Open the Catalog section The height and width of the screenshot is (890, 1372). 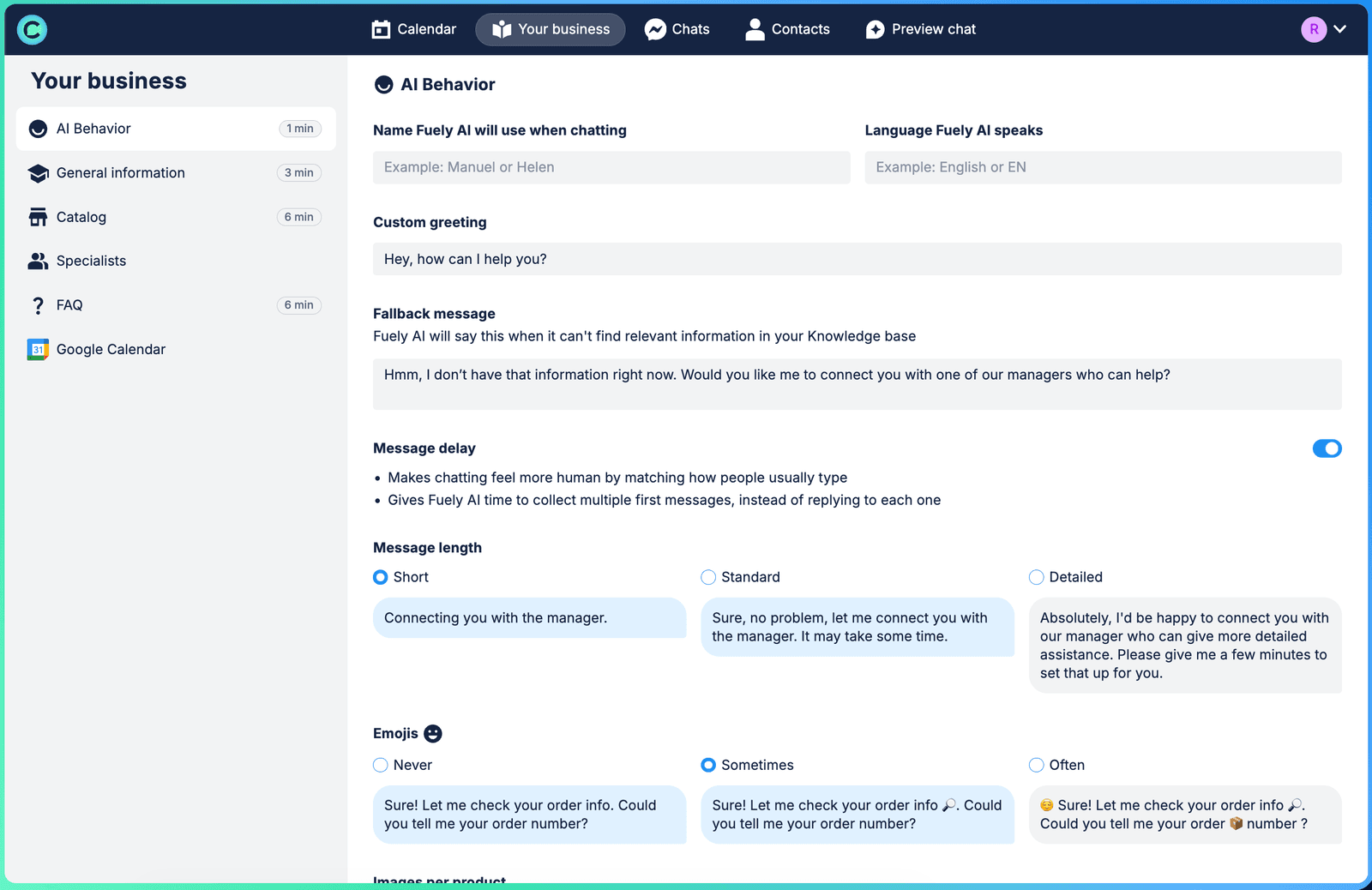176,217
